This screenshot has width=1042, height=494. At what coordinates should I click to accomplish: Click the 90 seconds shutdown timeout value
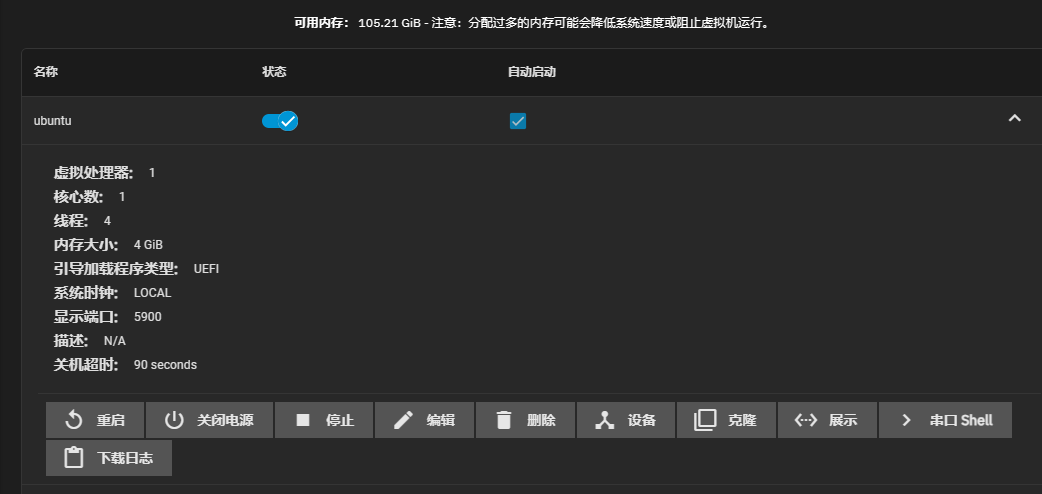click(x=165, y=365)
